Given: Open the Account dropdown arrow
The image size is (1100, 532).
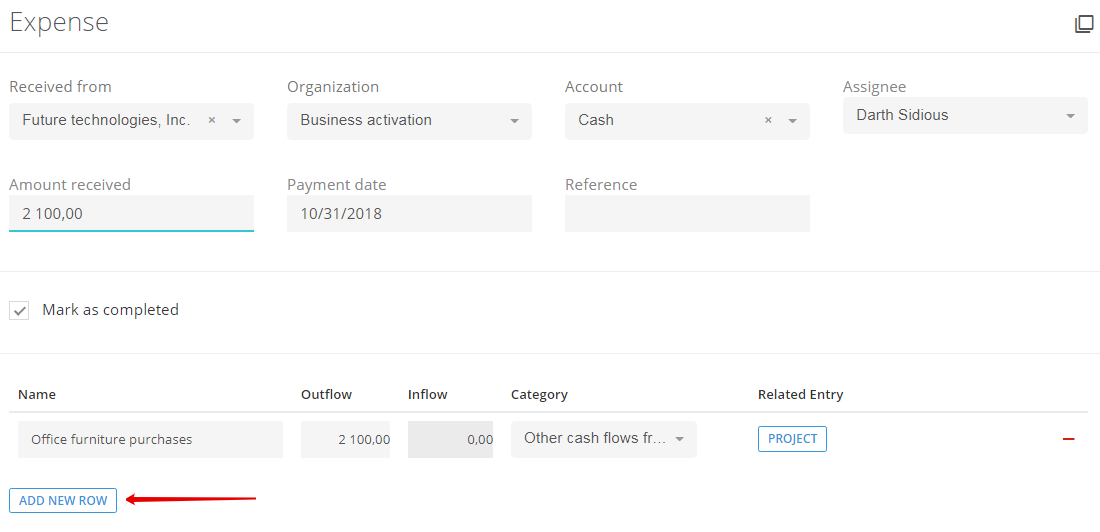Looking at the screenshot, I should pos(793,121).
